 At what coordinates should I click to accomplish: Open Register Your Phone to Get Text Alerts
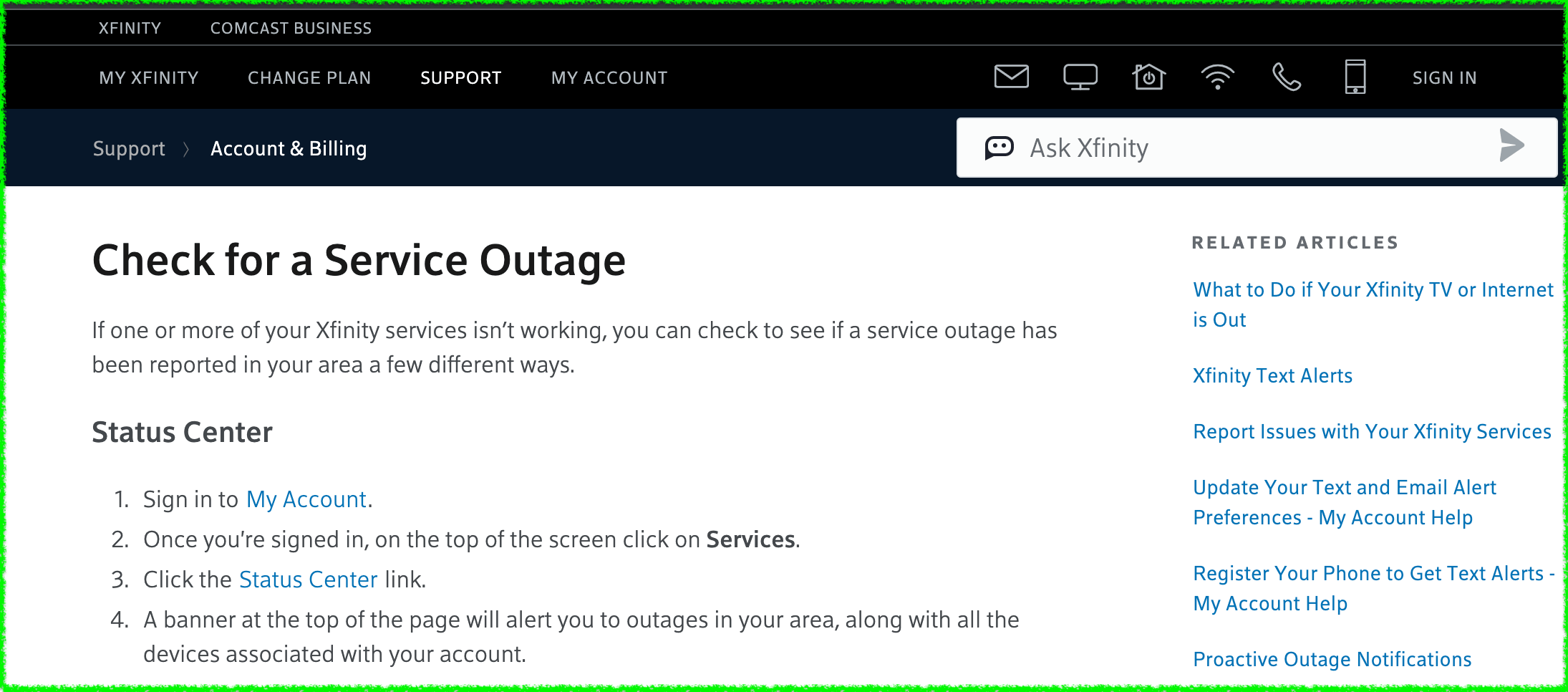pos(1373,588)
